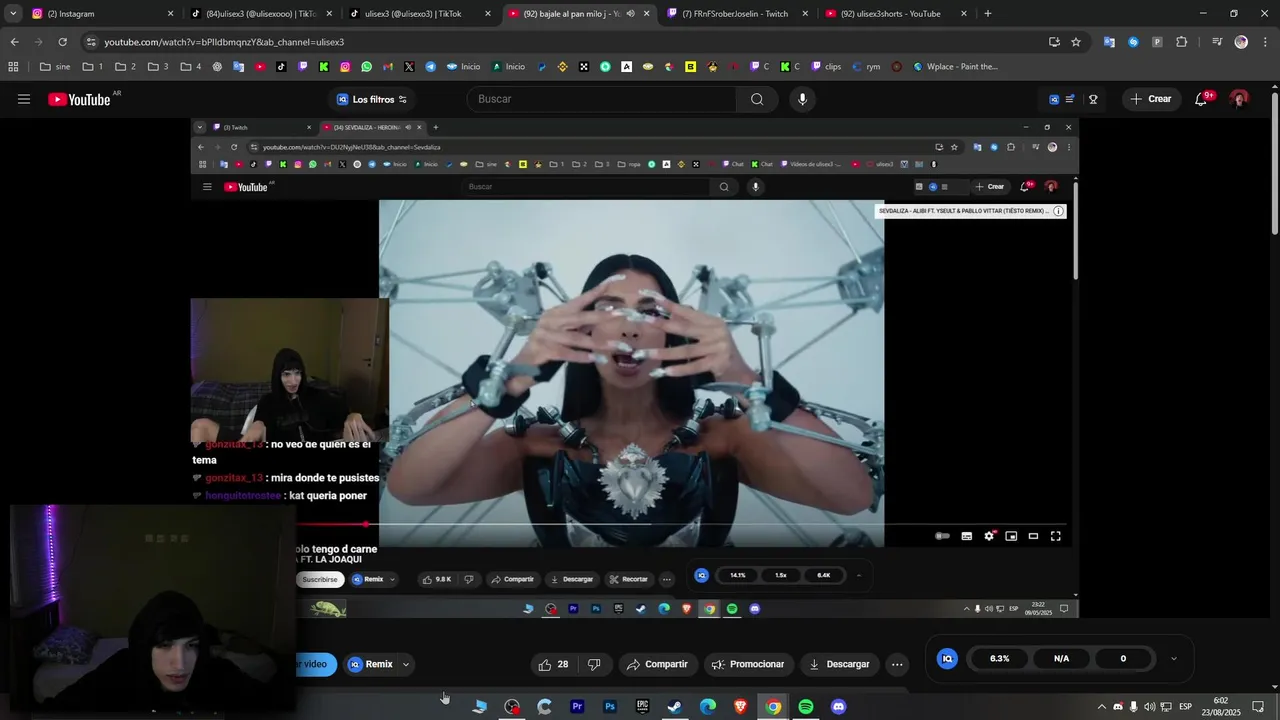Screen dimensions: 1280x720
Task: Bookmark this page with the star
Action: (x=1076, y=42)
